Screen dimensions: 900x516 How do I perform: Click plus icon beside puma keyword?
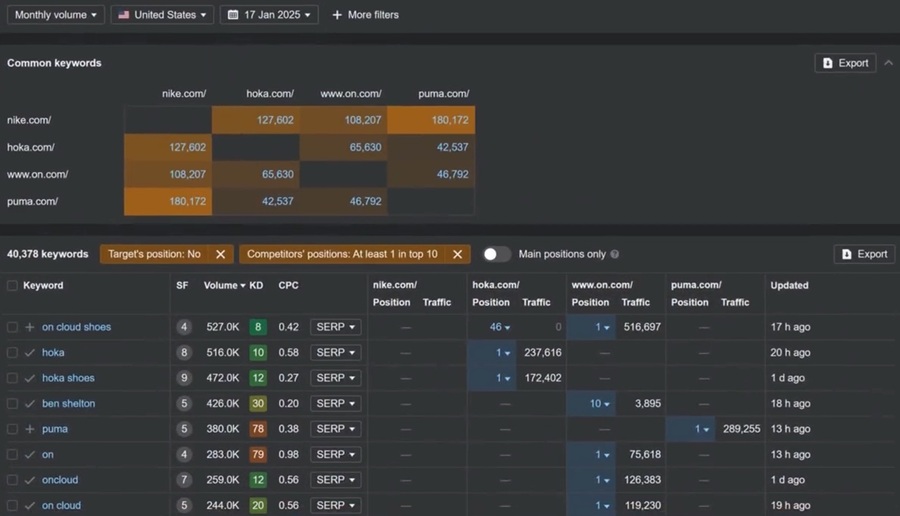pyautogui.click(x=30, y=429)
